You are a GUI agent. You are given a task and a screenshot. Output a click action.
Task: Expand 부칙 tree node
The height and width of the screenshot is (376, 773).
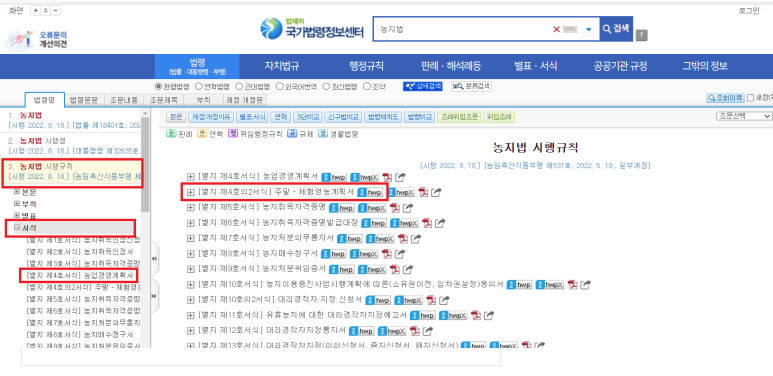coord(17,204)
